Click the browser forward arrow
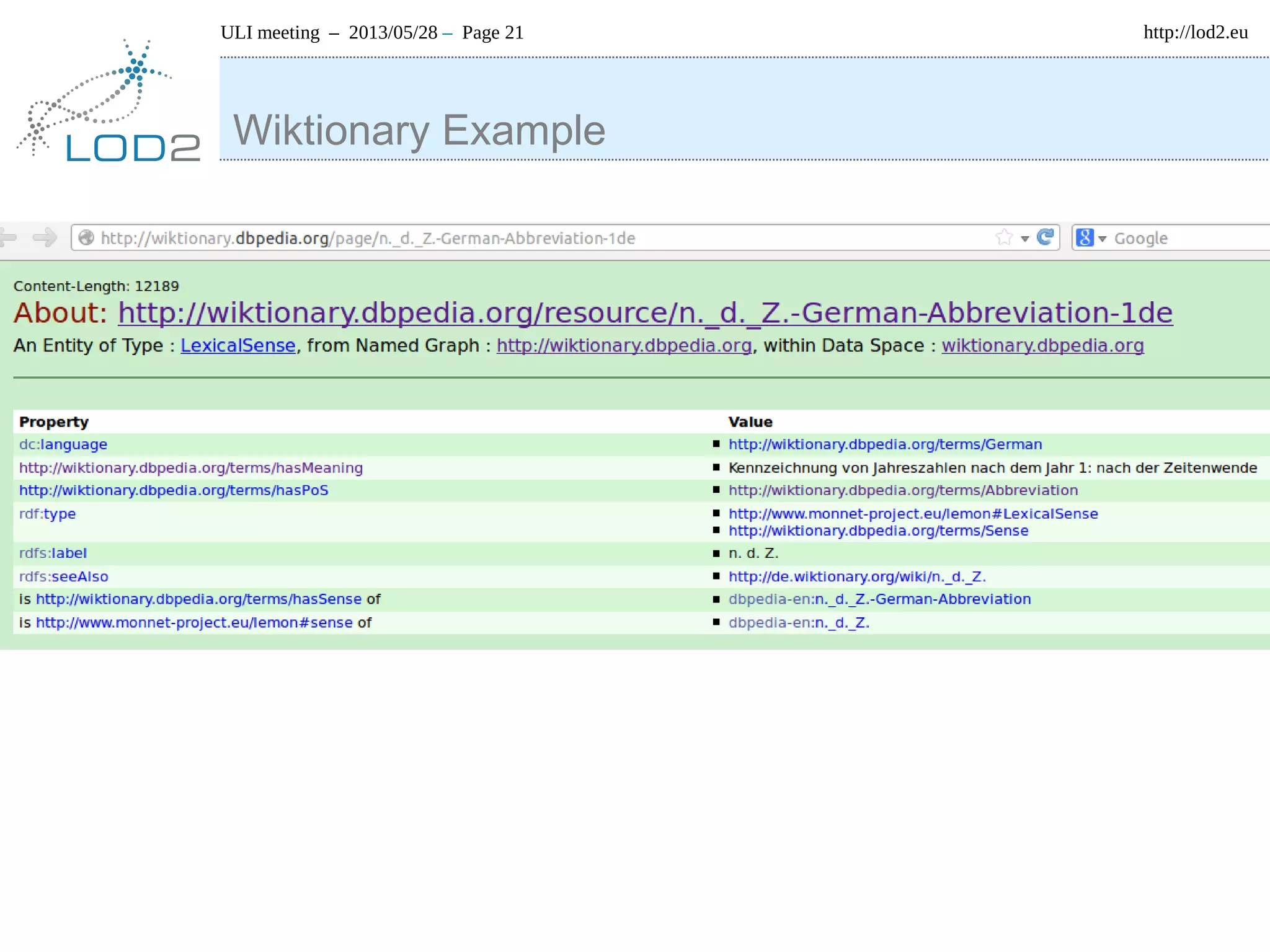 click(45, 237)
